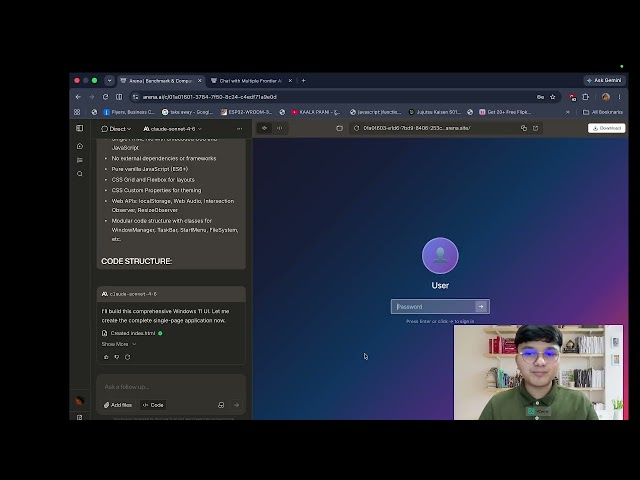Expand the bookmarks overflow chevron
This screenshot has width=640, height=480.
tap(567, 112)
